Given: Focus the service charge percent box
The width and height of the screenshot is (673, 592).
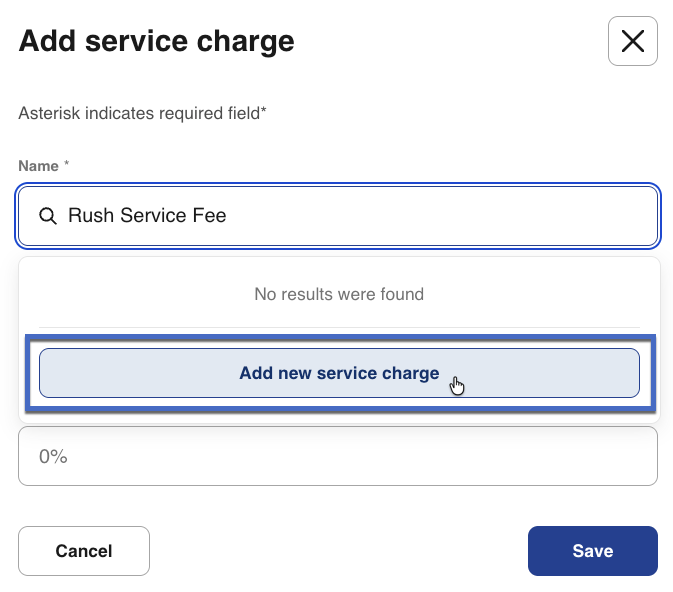Looking at the screenshot, I should tap(338, 457).
